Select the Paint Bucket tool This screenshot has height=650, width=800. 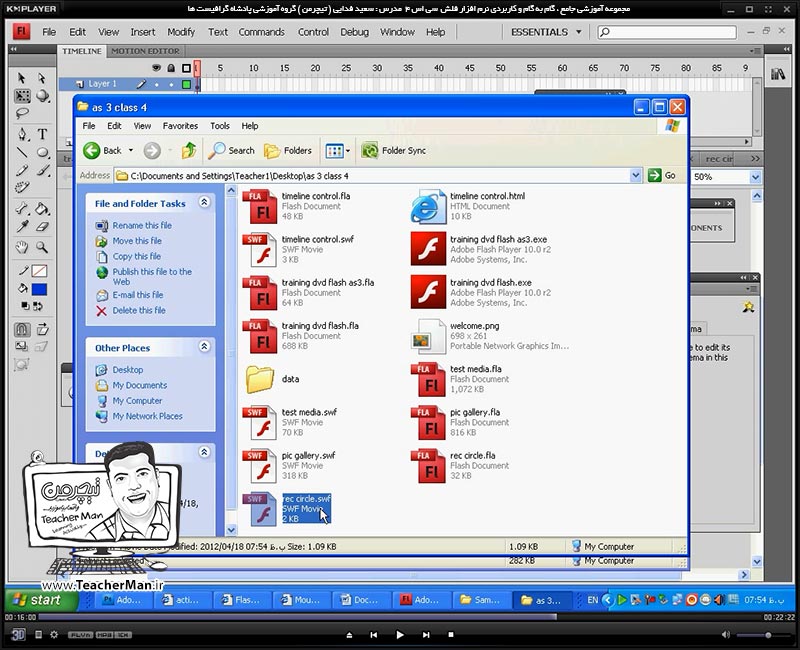tap(42, 208)
